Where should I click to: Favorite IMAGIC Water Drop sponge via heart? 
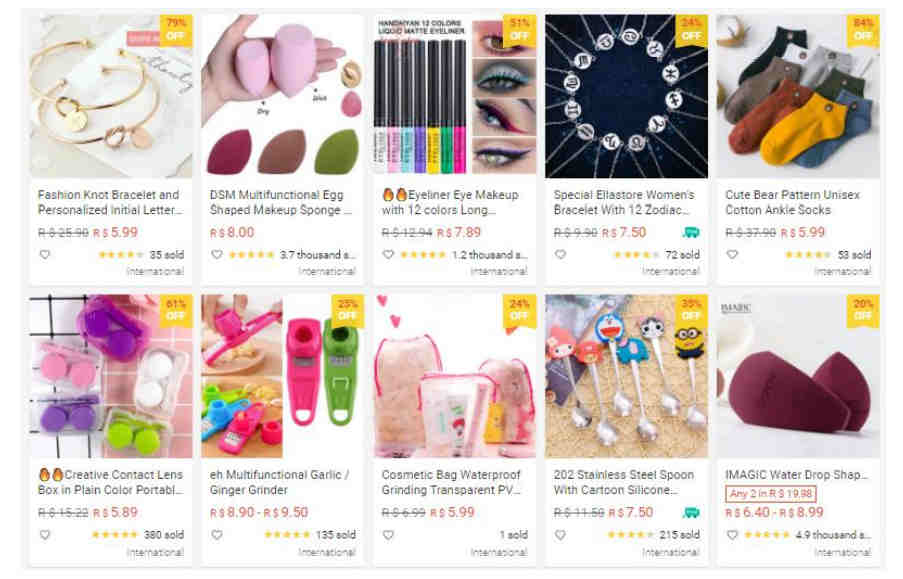(732, 535)
